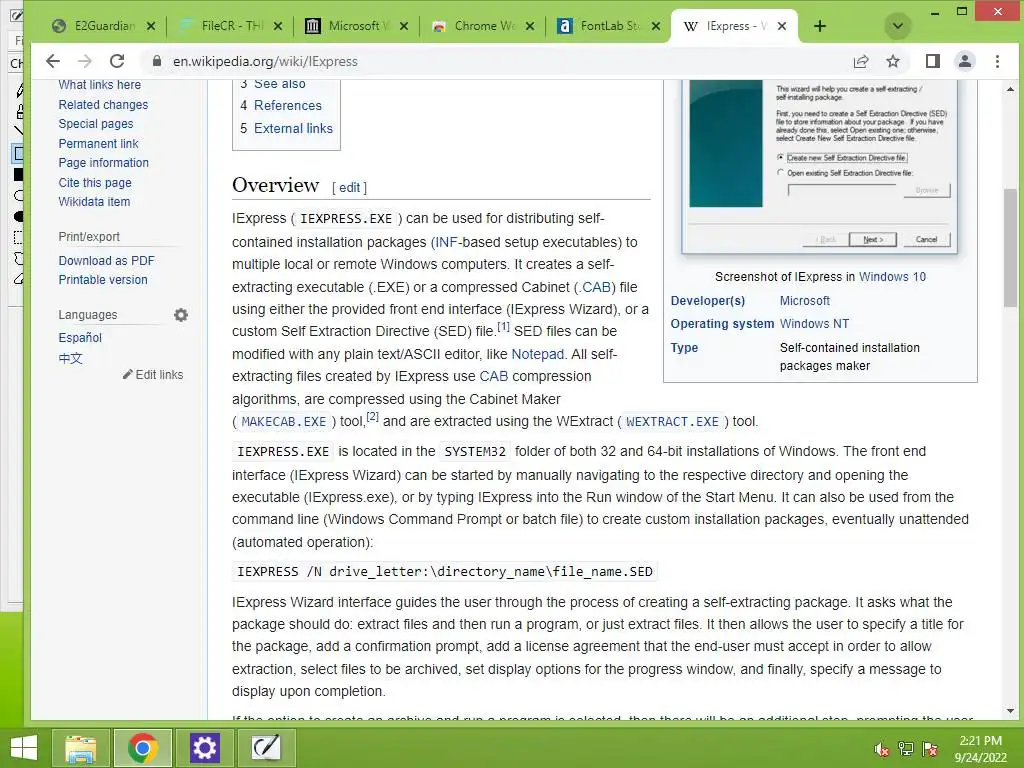Open Page information
The height and width of the screenshot is (768, 1024).
[104, 163]
